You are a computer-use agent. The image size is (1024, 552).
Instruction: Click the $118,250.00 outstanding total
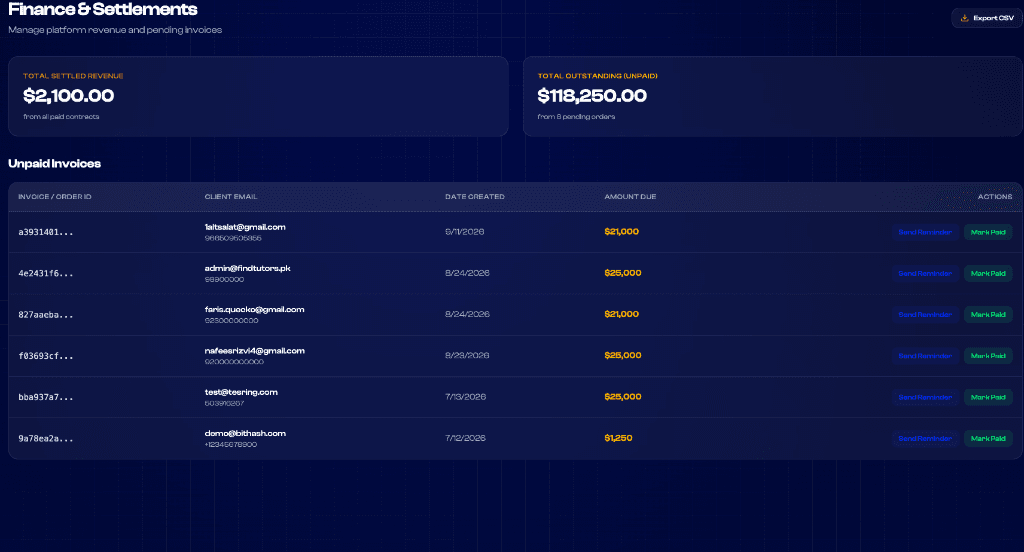pos(592,95)
